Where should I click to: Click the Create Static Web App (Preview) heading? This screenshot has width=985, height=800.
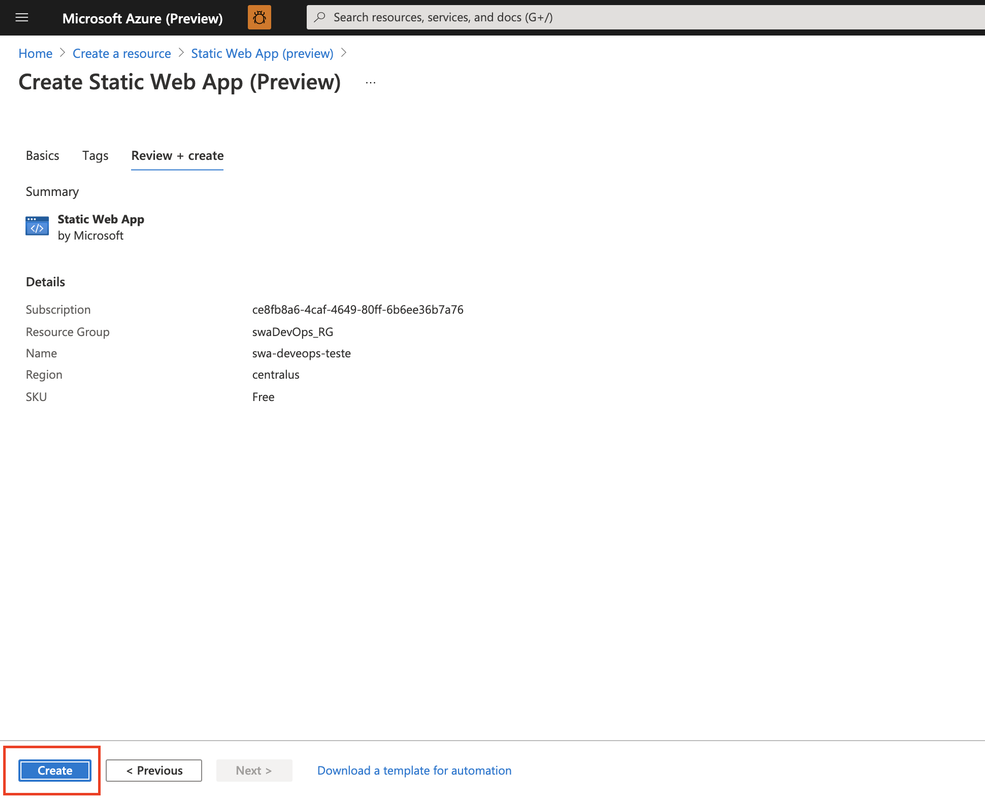pos(180,82)
